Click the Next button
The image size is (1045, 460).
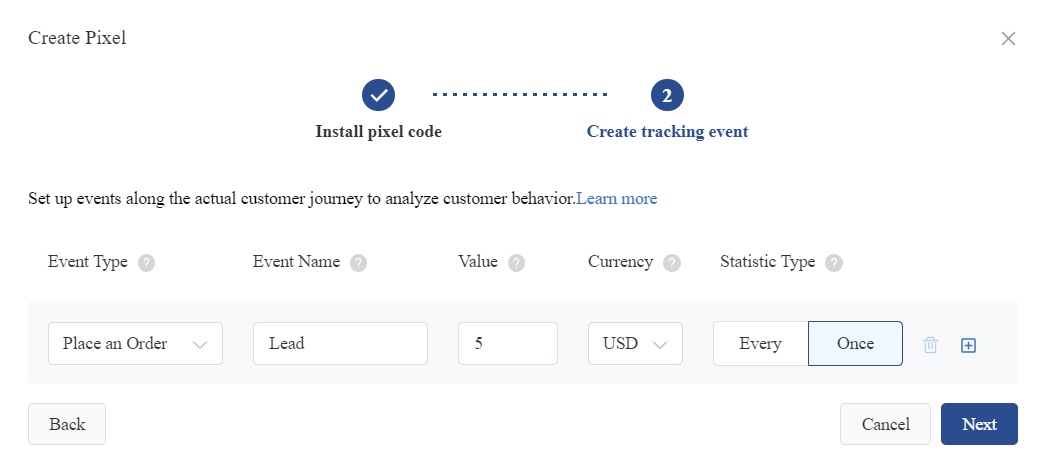979,424
